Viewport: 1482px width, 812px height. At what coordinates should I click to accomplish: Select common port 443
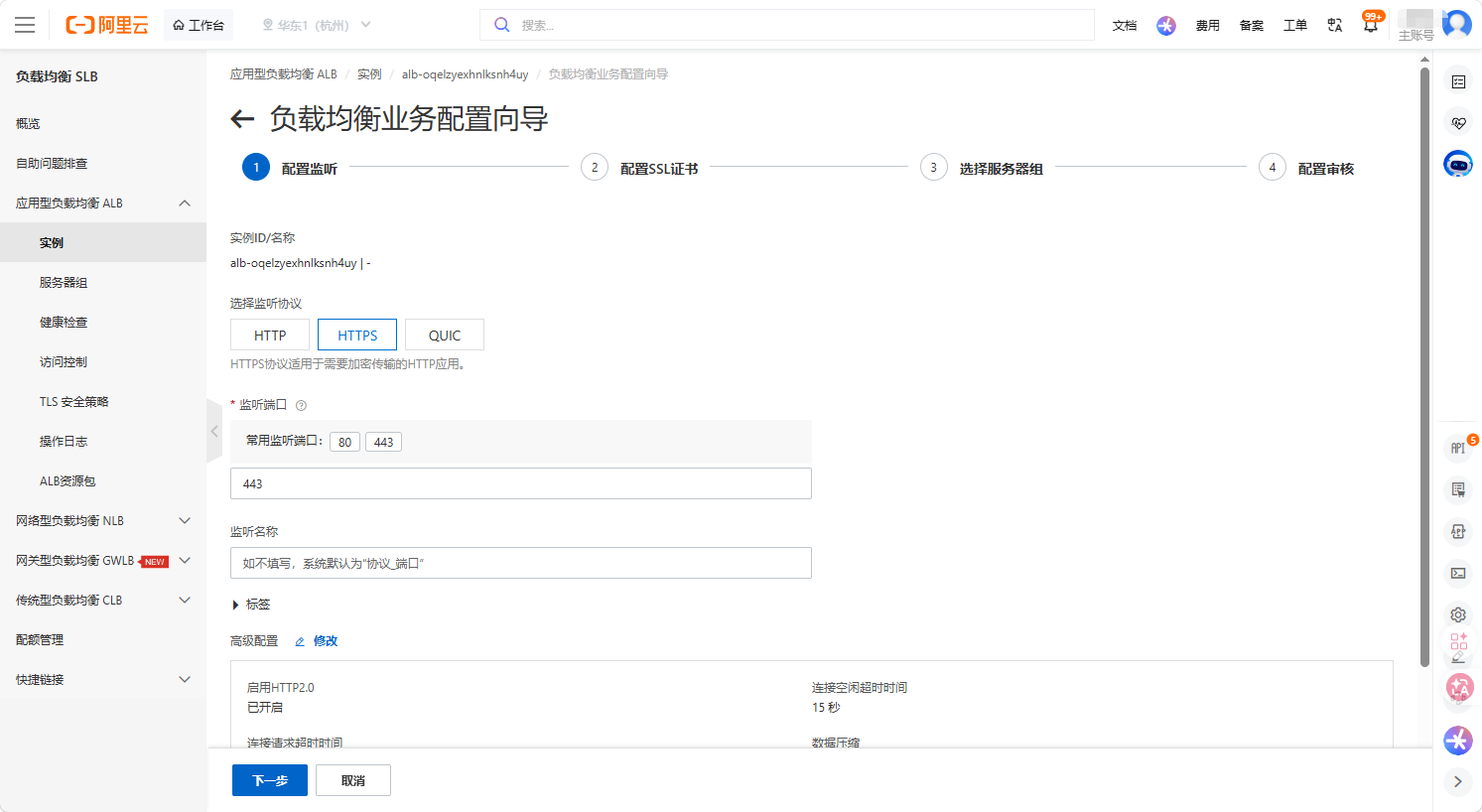(x=384, y=442)
